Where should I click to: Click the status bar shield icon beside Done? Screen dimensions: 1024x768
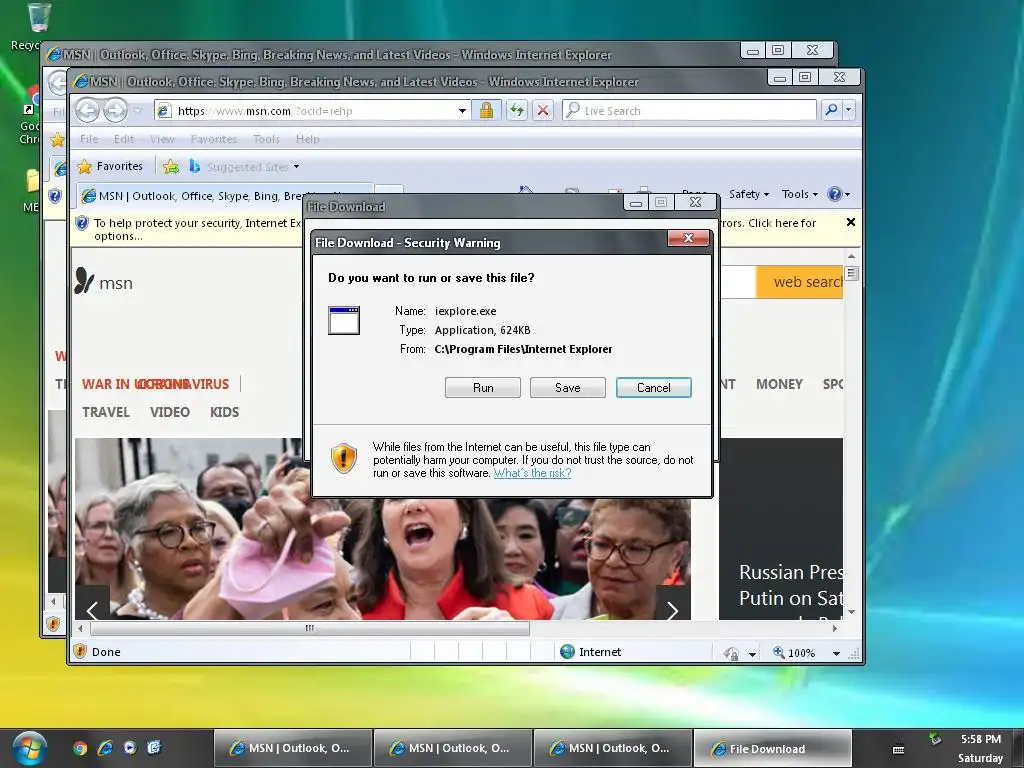[x=80, y=651]
